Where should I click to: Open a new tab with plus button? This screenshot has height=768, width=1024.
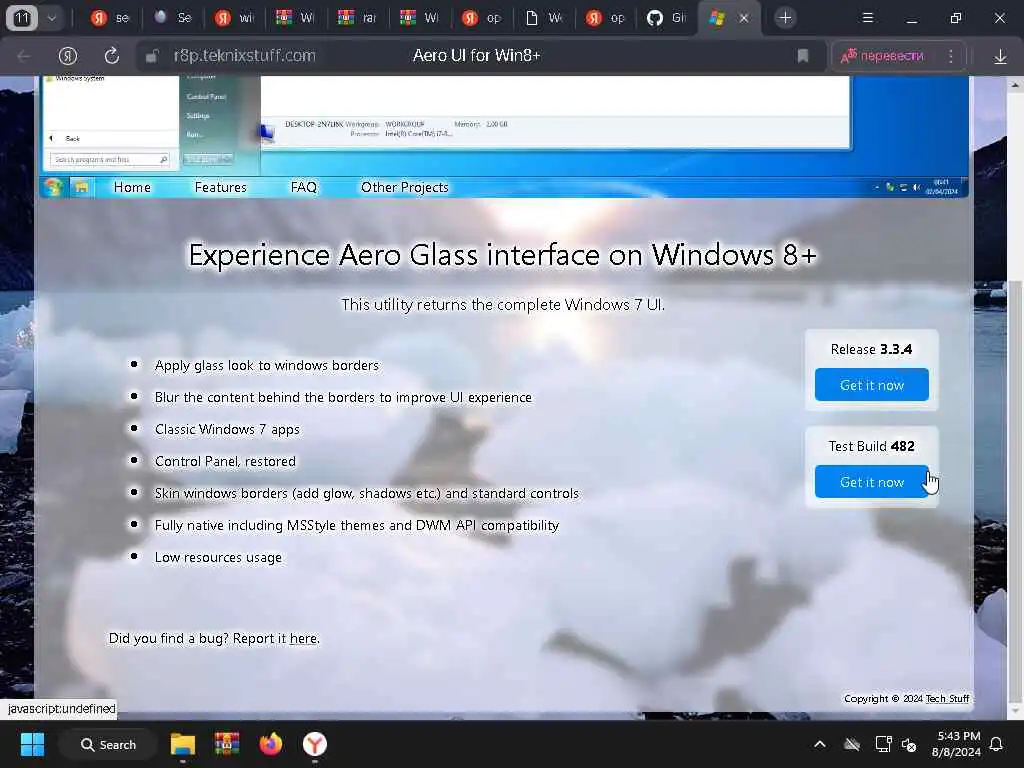click(786, 18)
